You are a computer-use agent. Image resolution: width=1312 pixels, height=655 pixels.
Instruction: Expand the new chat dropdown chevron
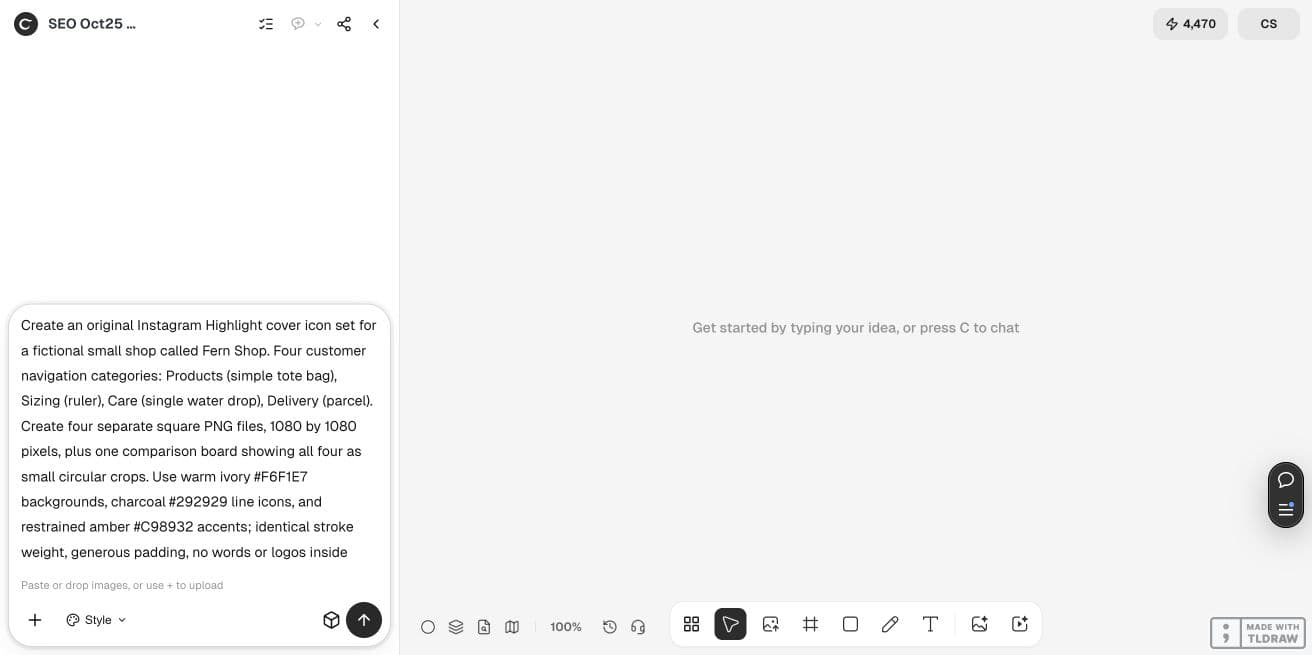(318, 24)
